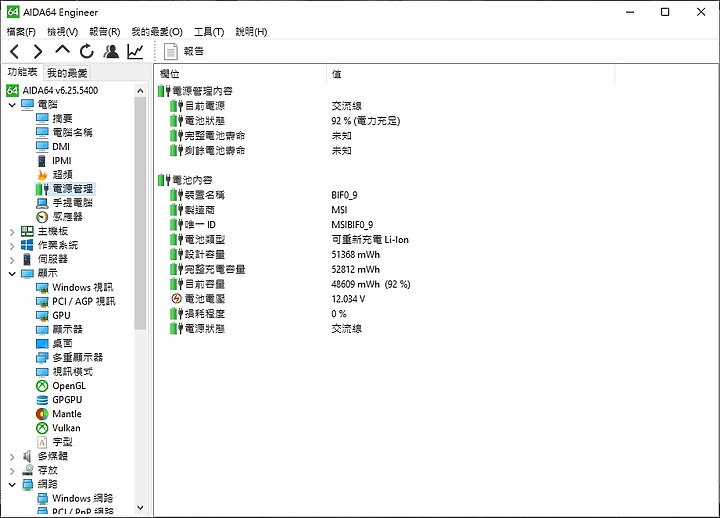
Task: Open Windows 視訊 under display section
Action: click(83, 287)
